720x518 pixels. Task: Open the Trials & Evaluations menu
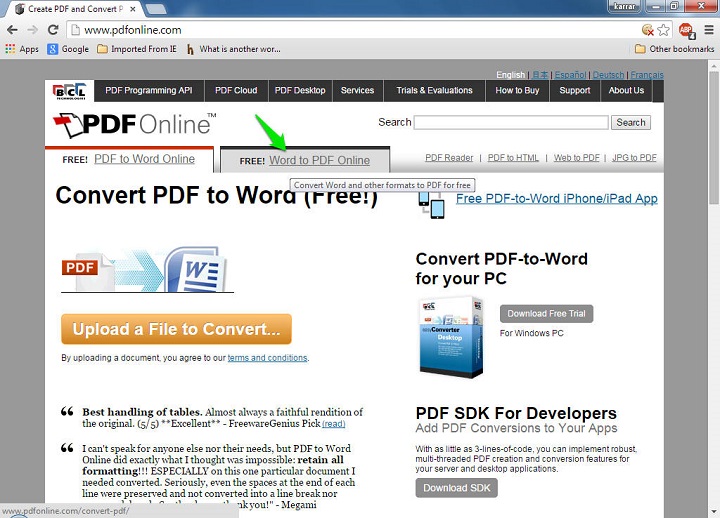click(434, 90)
